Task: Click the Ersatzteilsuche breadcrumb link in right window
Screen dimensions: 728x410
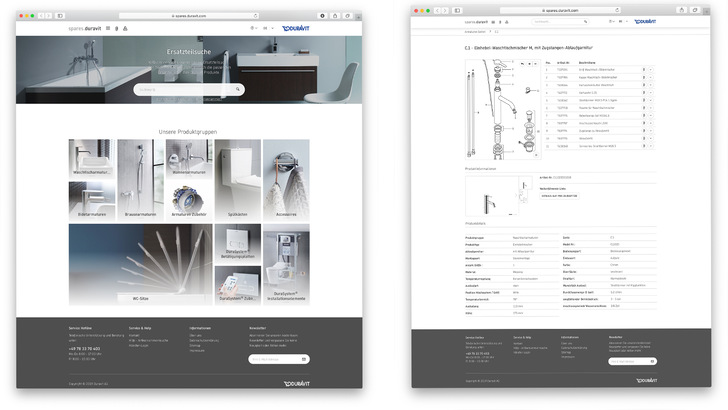Action: click(474, 32)
